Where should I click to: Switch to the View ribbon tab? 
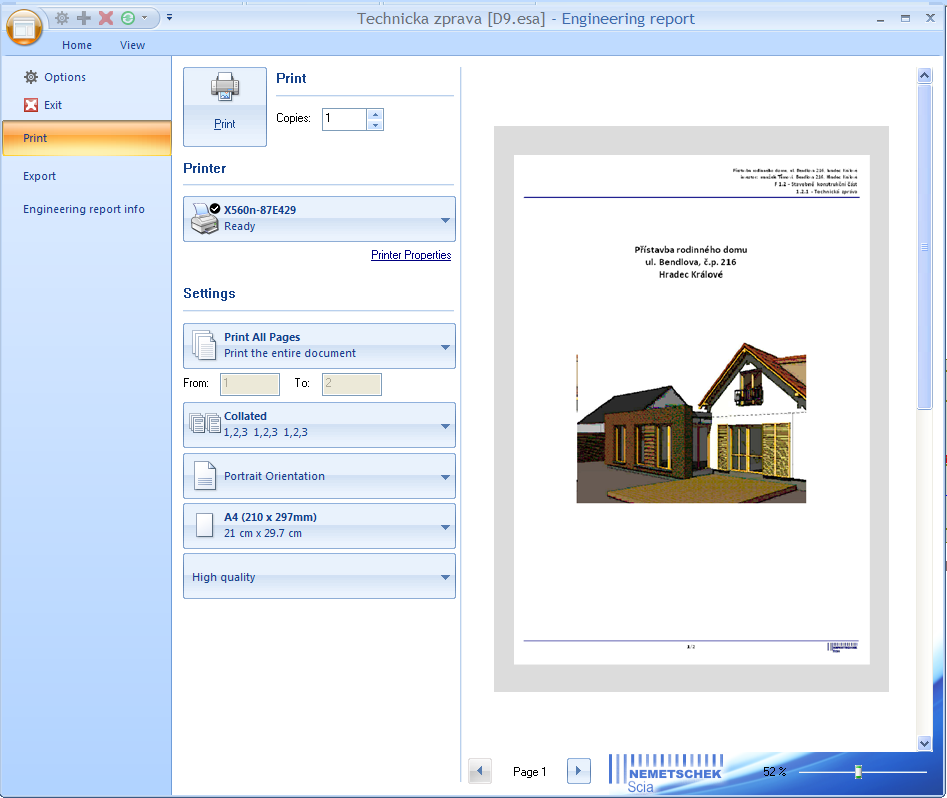132,45
